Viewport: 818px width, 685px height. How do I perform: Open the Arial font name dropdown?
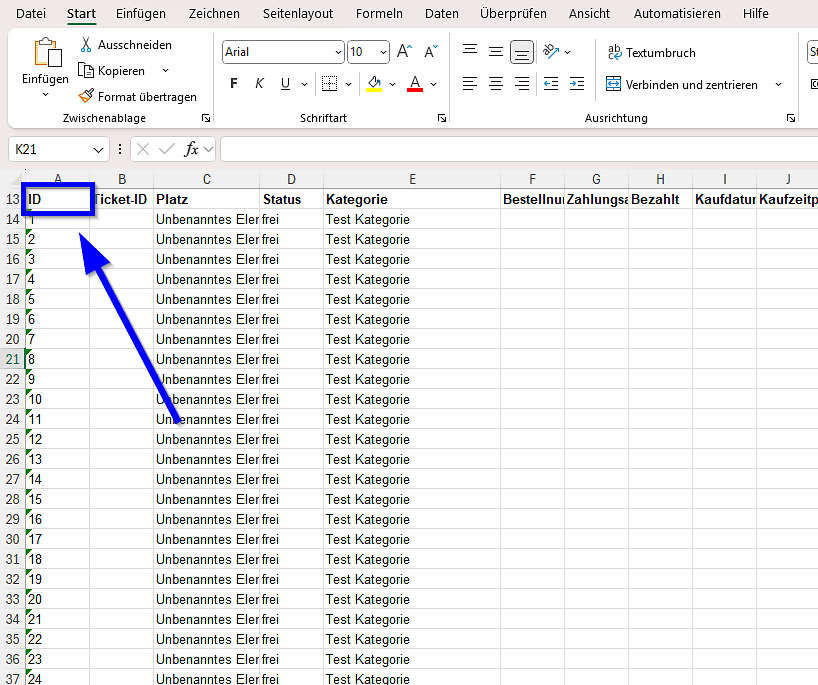point(338,52)
